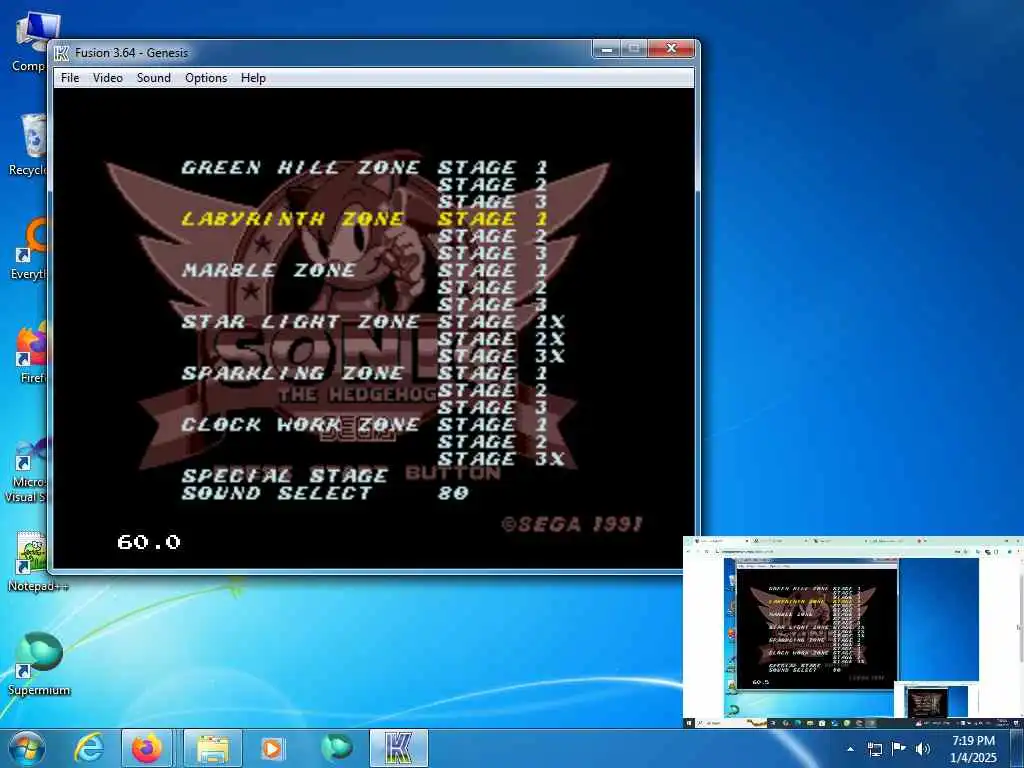Open the Options menu
The width and height of the screenshot is (1024, 768).
pos(206,78)
